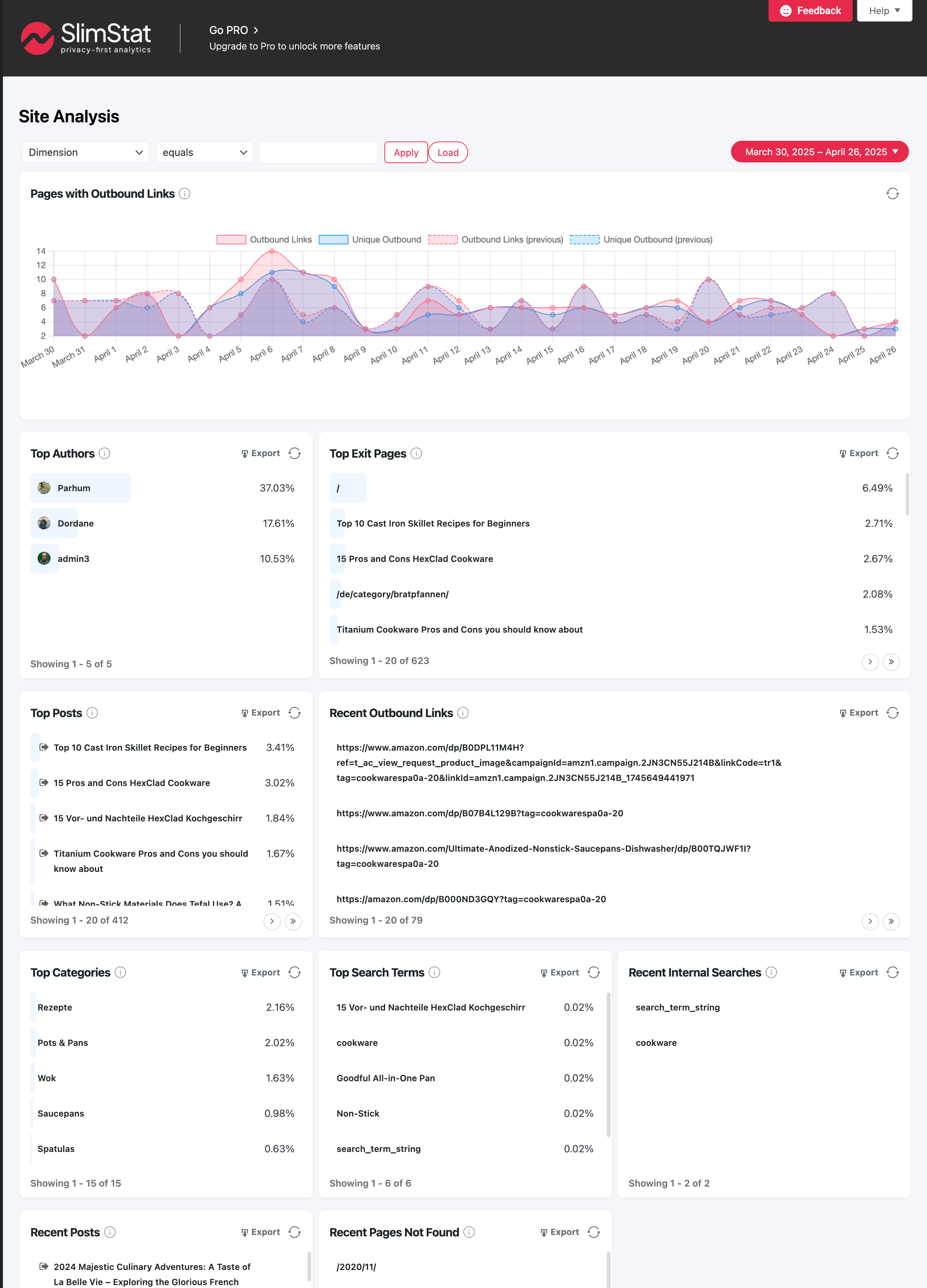
Task: Jump to last page of Top Posts
Action: click(293, 921)
